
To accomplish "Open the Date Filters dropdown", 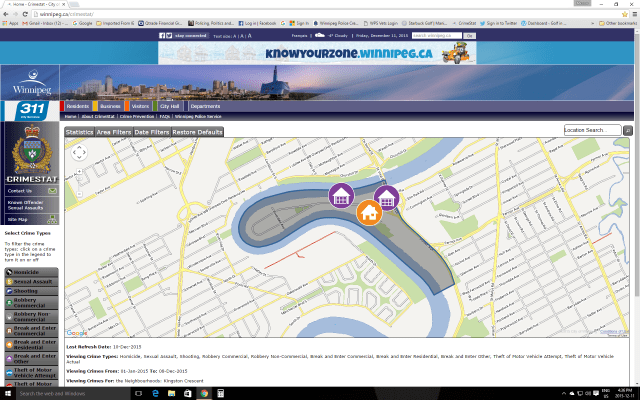I will point(151,132).
